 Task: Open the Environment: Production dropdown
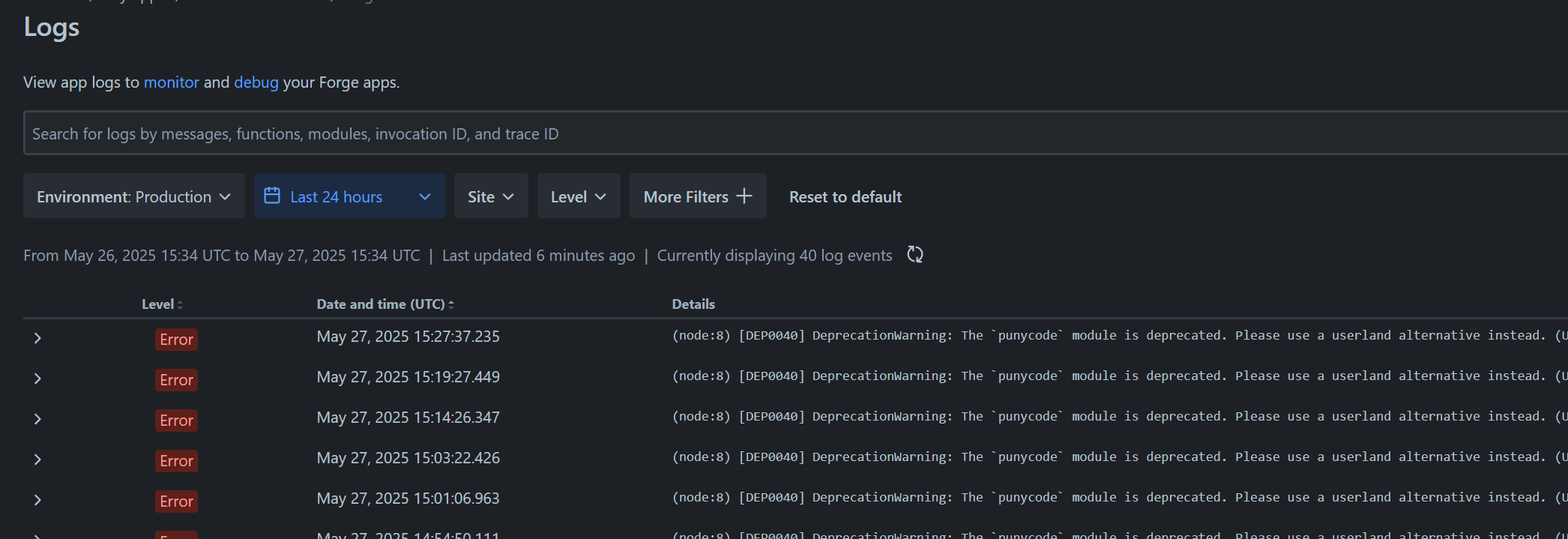point(134,196)
